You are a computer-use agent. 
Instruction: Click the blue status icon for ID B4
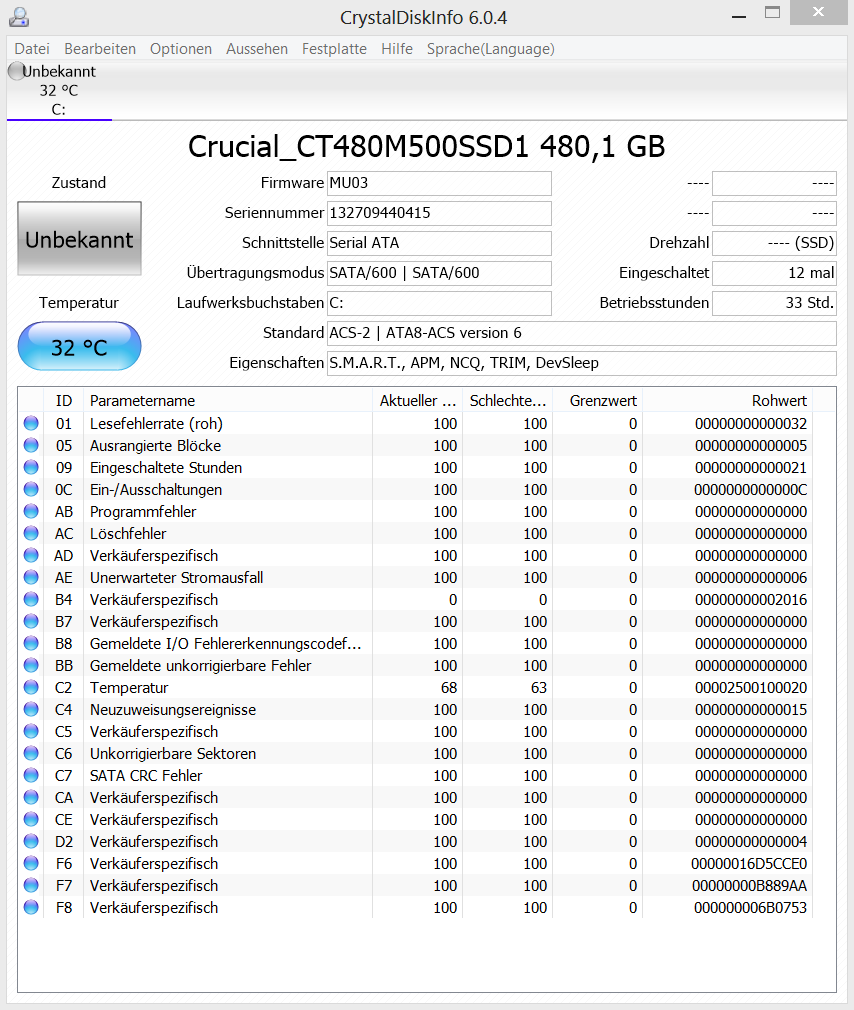coord(31,599)
